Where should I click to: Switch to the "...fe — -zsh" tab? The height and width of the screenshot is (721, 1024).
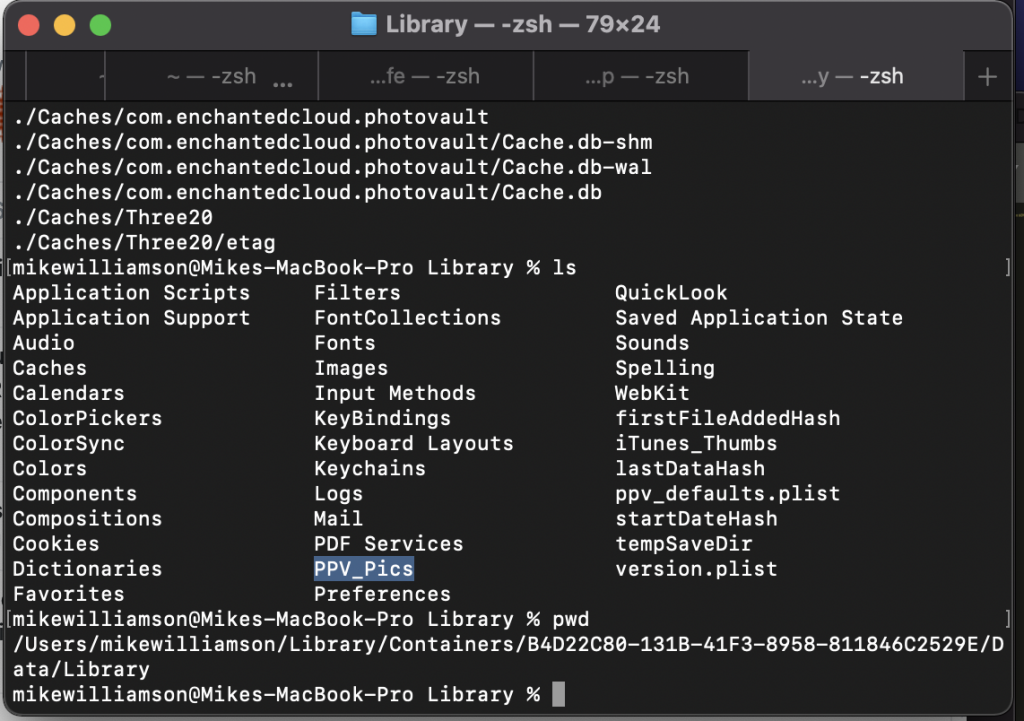pos(426,77)
